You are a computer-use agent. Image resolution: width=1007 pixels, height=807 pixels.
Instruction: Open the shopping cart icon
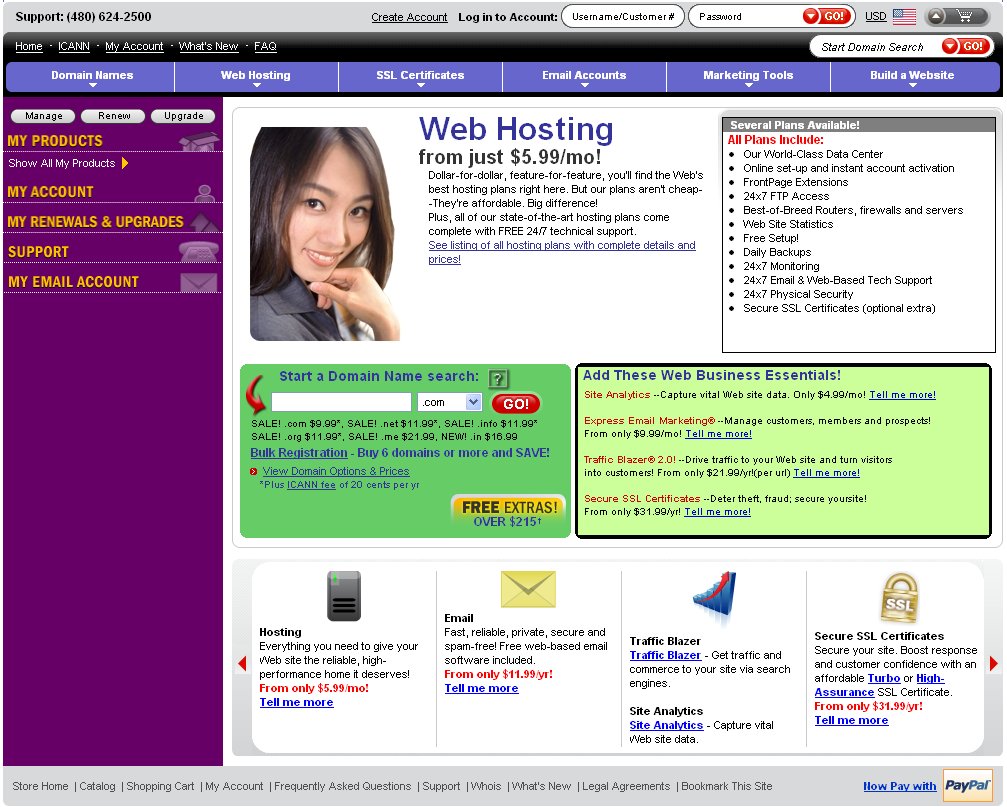(965, 16)
